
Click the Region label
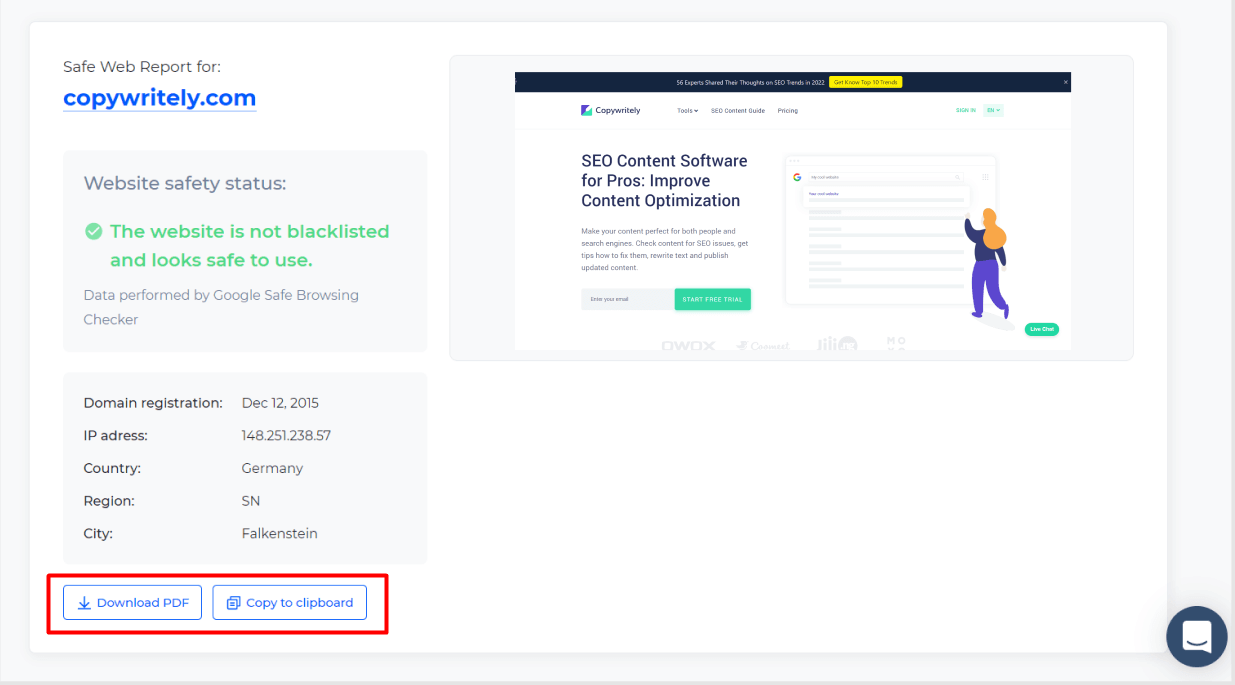coord(109,501)
